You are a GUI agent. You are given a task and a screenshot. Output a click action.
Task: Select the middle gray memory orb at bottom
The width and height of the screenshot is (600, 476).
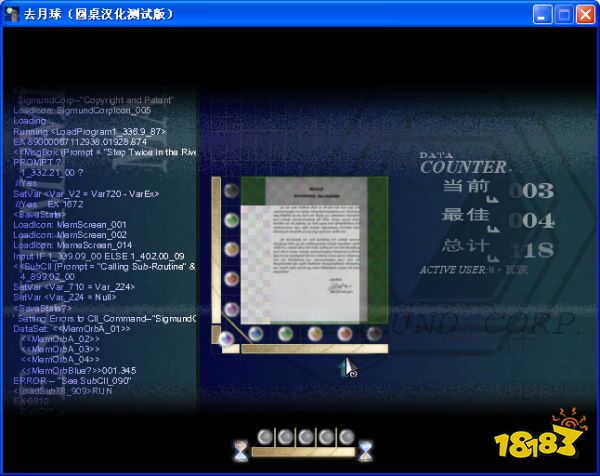305,437
